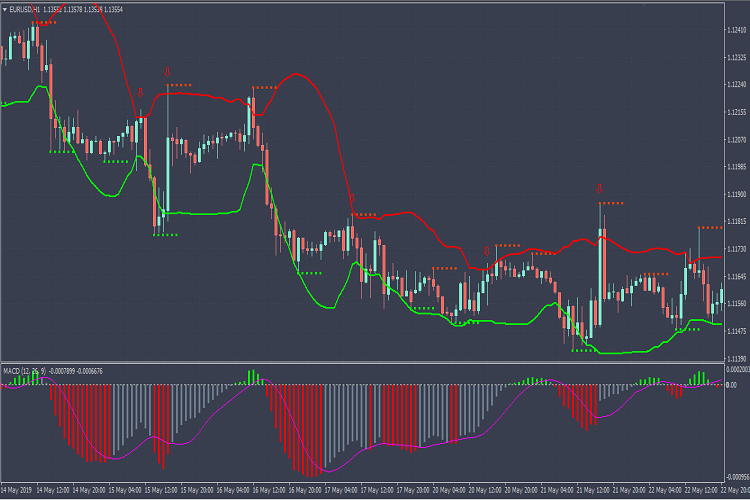Click the 14 May 2019 date label

click(16, 490)
